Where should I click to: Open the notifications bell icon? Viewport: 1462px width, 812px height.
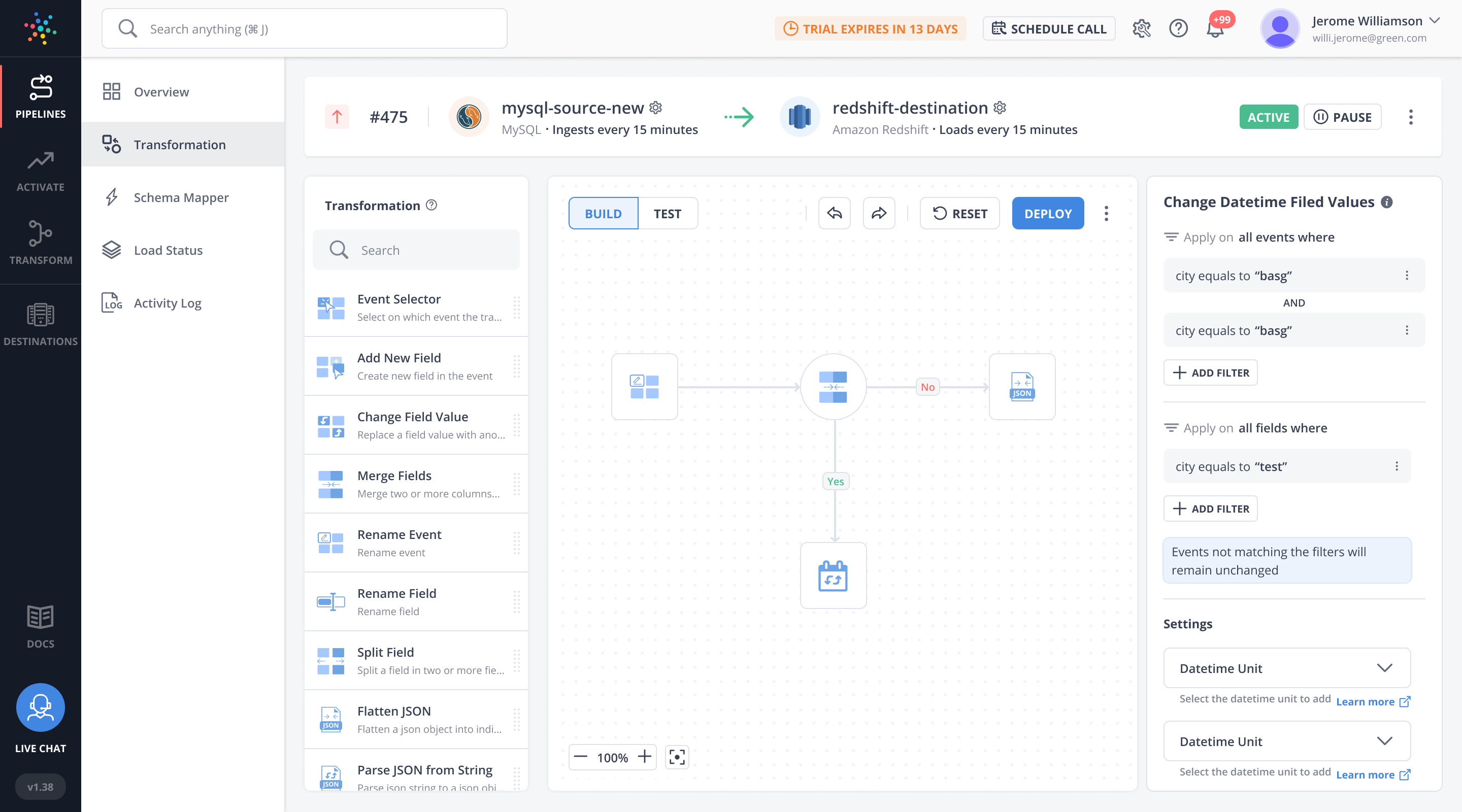coord(1215,28)
